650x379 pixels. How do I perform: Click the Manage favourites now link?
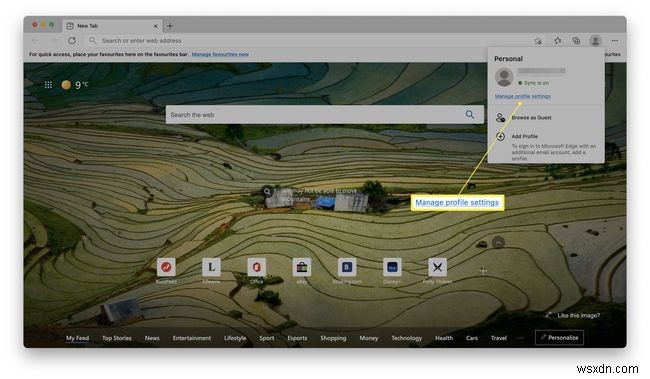220,54
